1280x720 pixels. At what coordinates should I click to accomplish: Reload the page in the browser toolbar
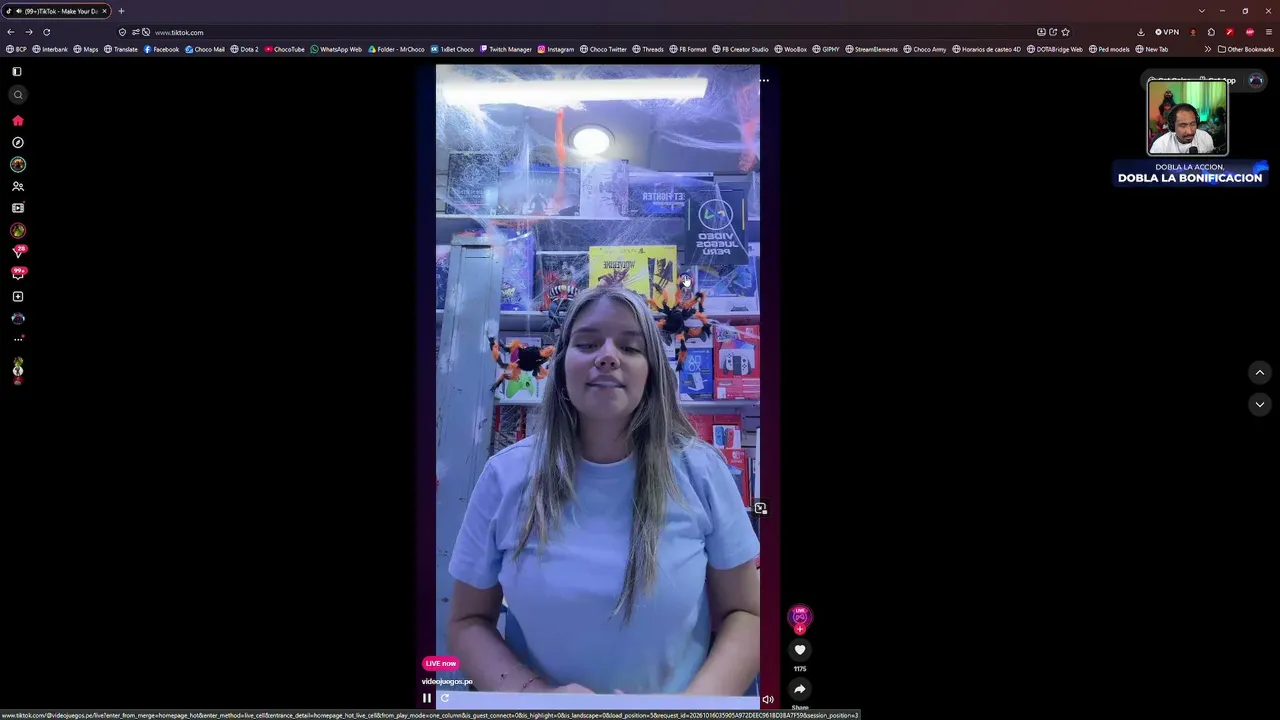pos(46,32)
